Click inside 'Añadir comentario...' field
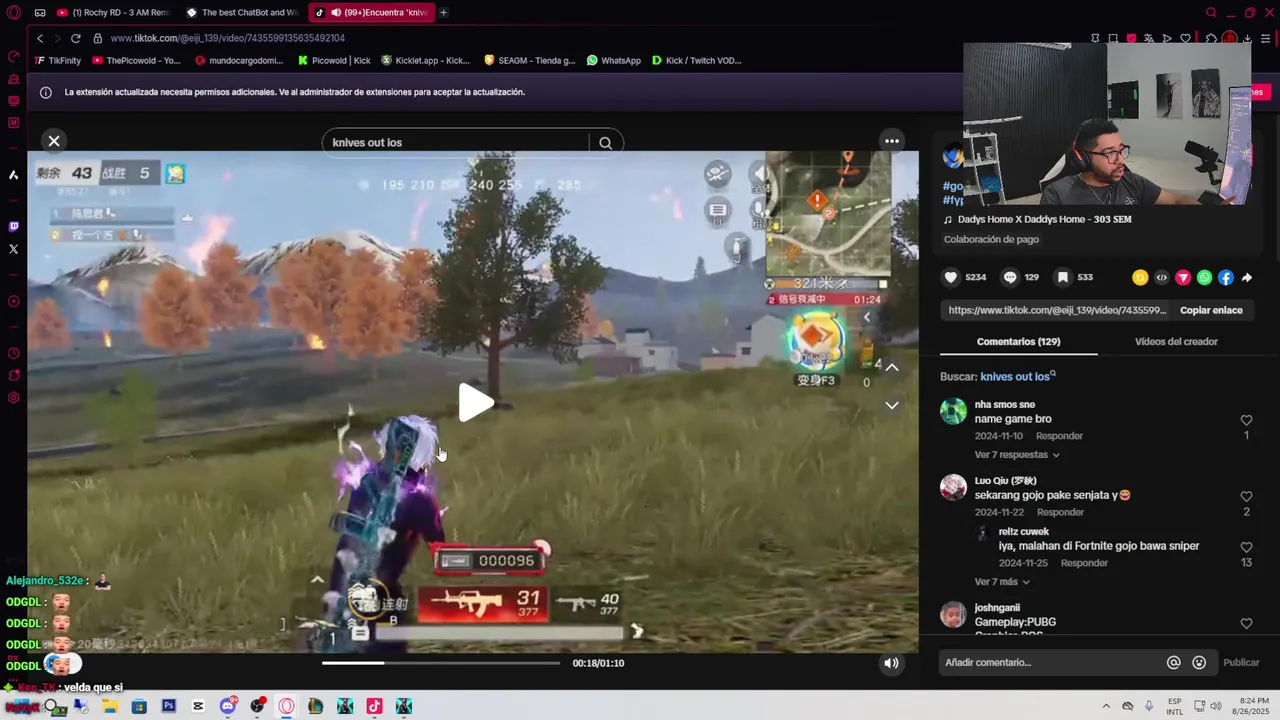This screenshot has width=1280, height=720. (1050, 662)
